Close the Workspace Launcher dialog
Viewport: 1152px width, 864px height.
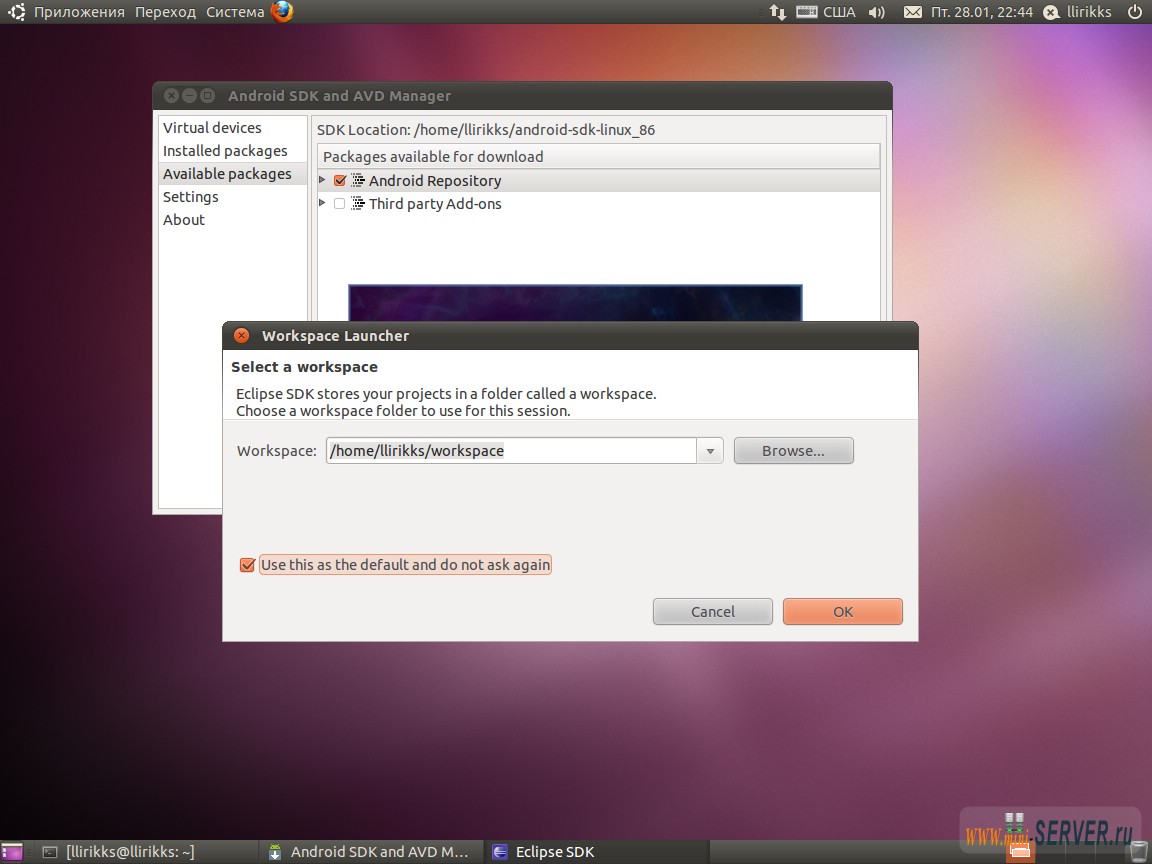[x=241, y=336]
